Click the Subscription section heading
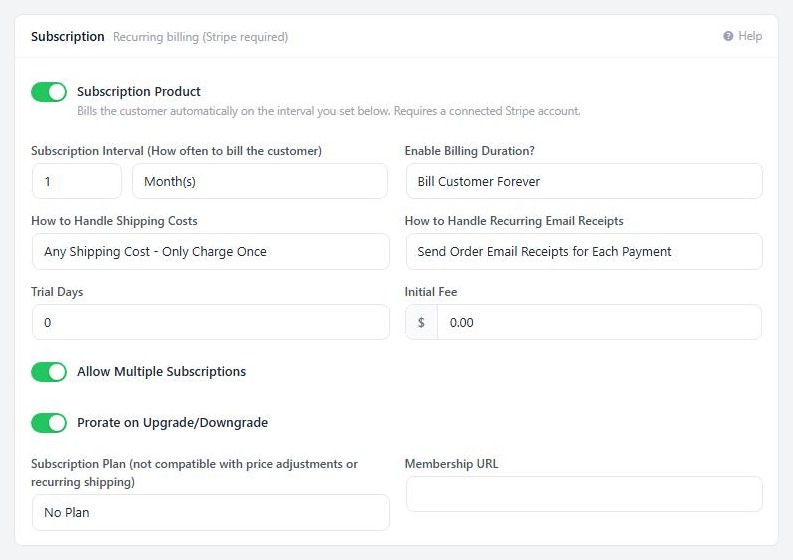 coord(68,36)
